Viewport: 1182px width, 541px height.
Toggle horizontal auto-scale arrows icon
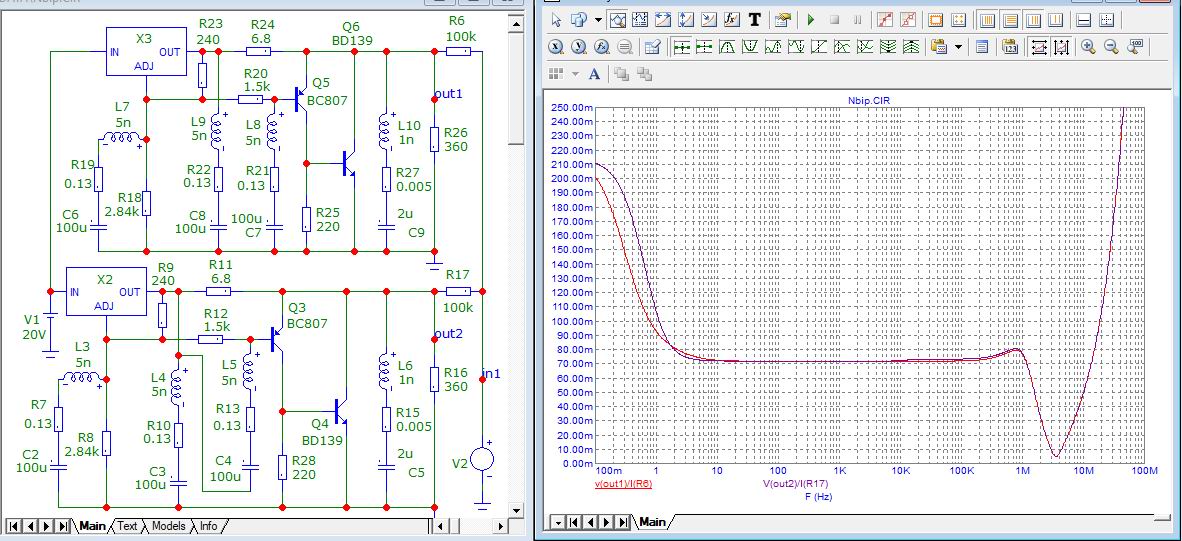click(1039, 46)
